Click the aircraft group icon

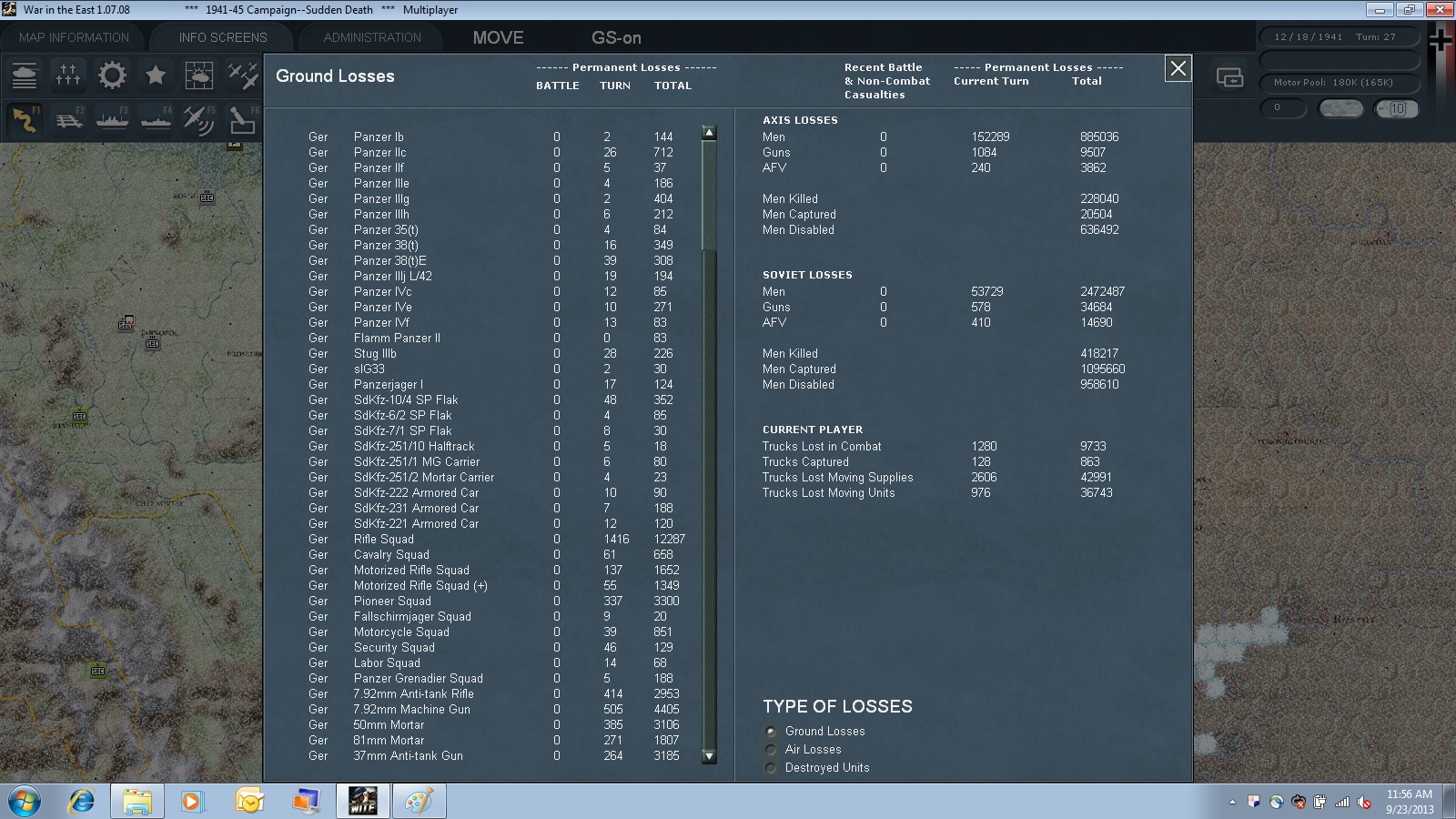tap(242, 76)
